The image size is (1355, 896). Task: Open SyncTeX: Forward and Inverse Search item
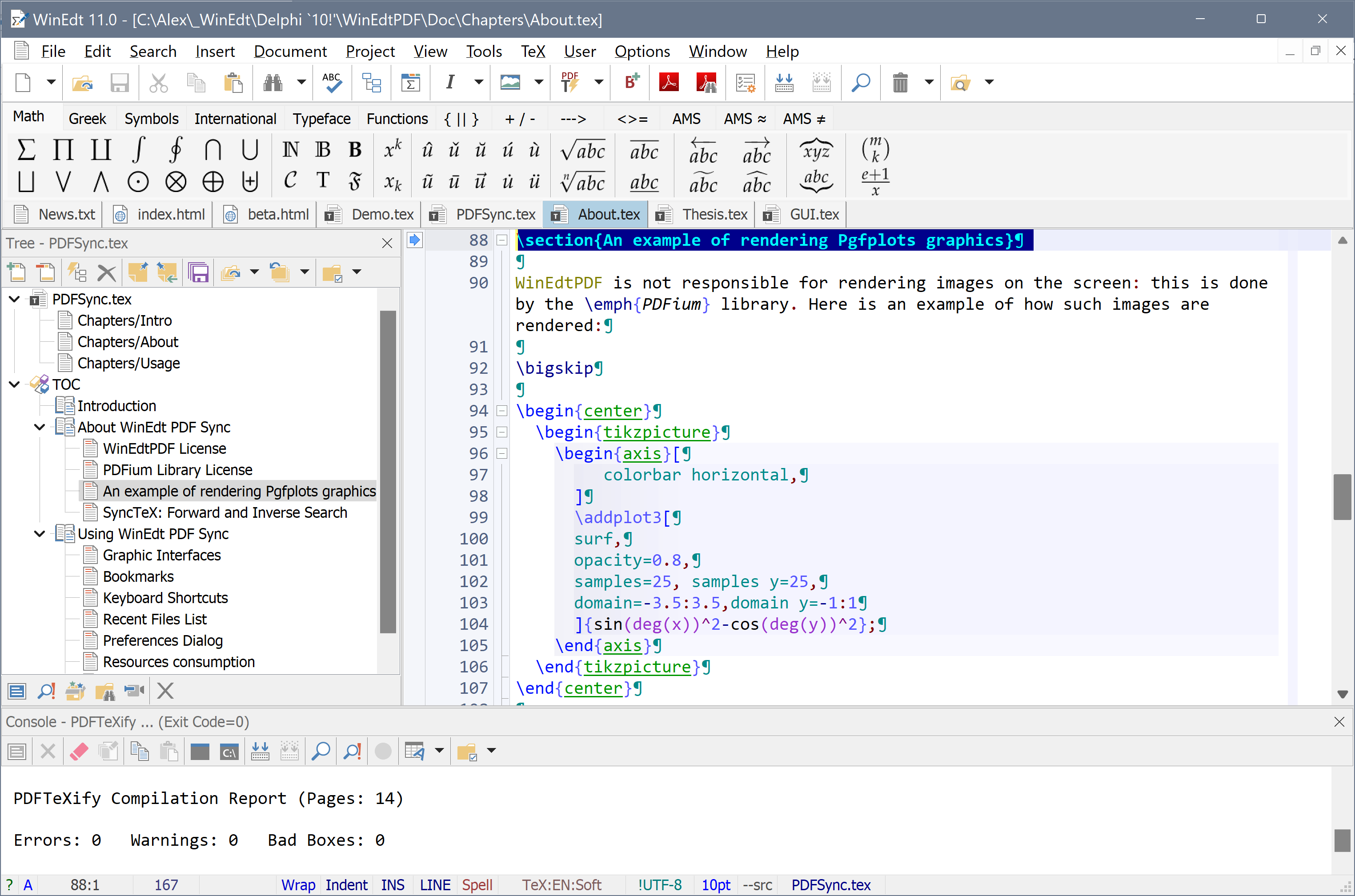pyautogui.click(x=224, y=512)
